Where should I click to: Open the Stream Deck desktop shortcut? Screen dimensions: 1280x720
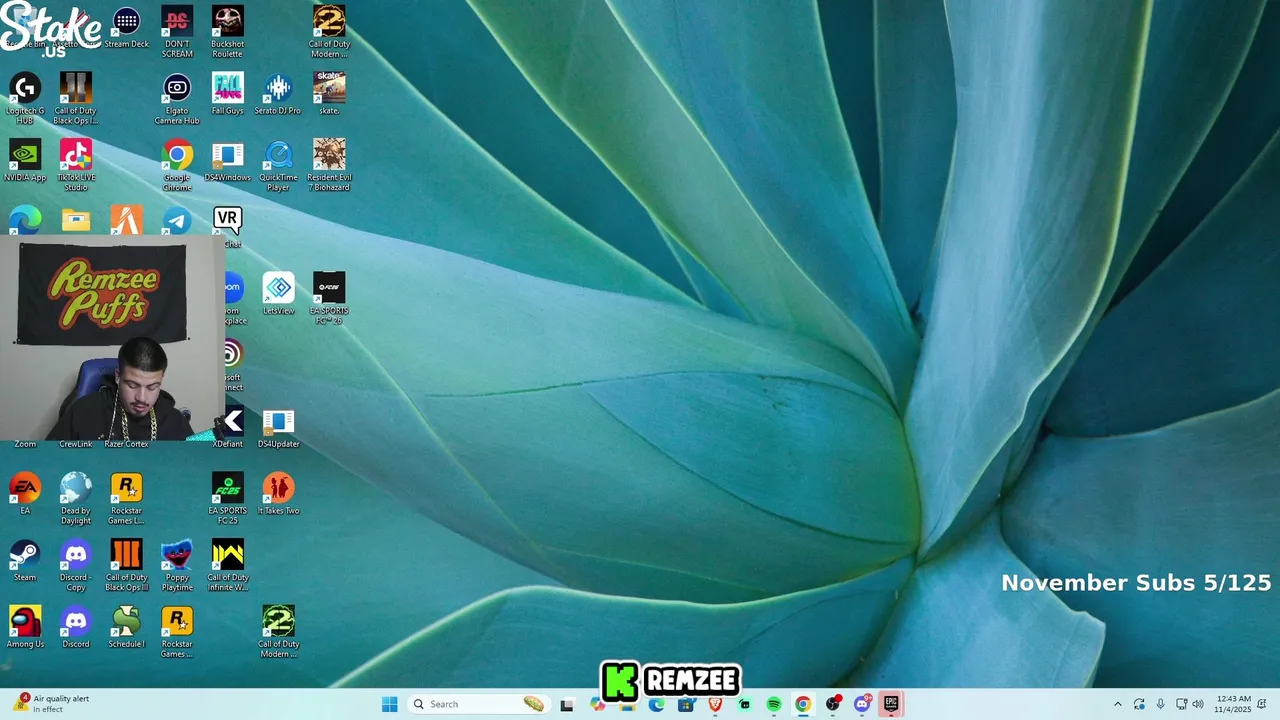pyautogui.click(x=126, y=28)
